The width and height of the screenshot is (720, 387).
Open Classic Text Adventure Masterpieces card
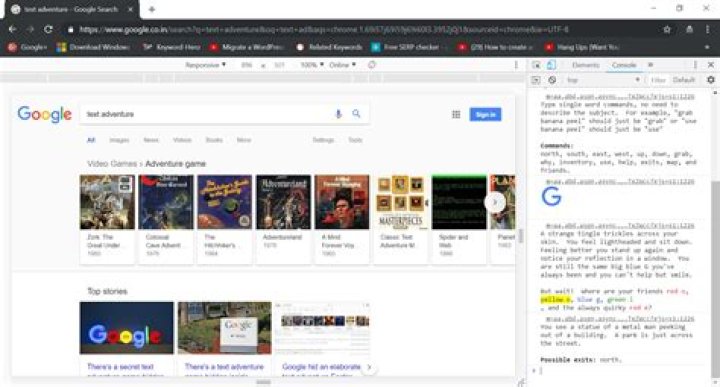(401, 219)
